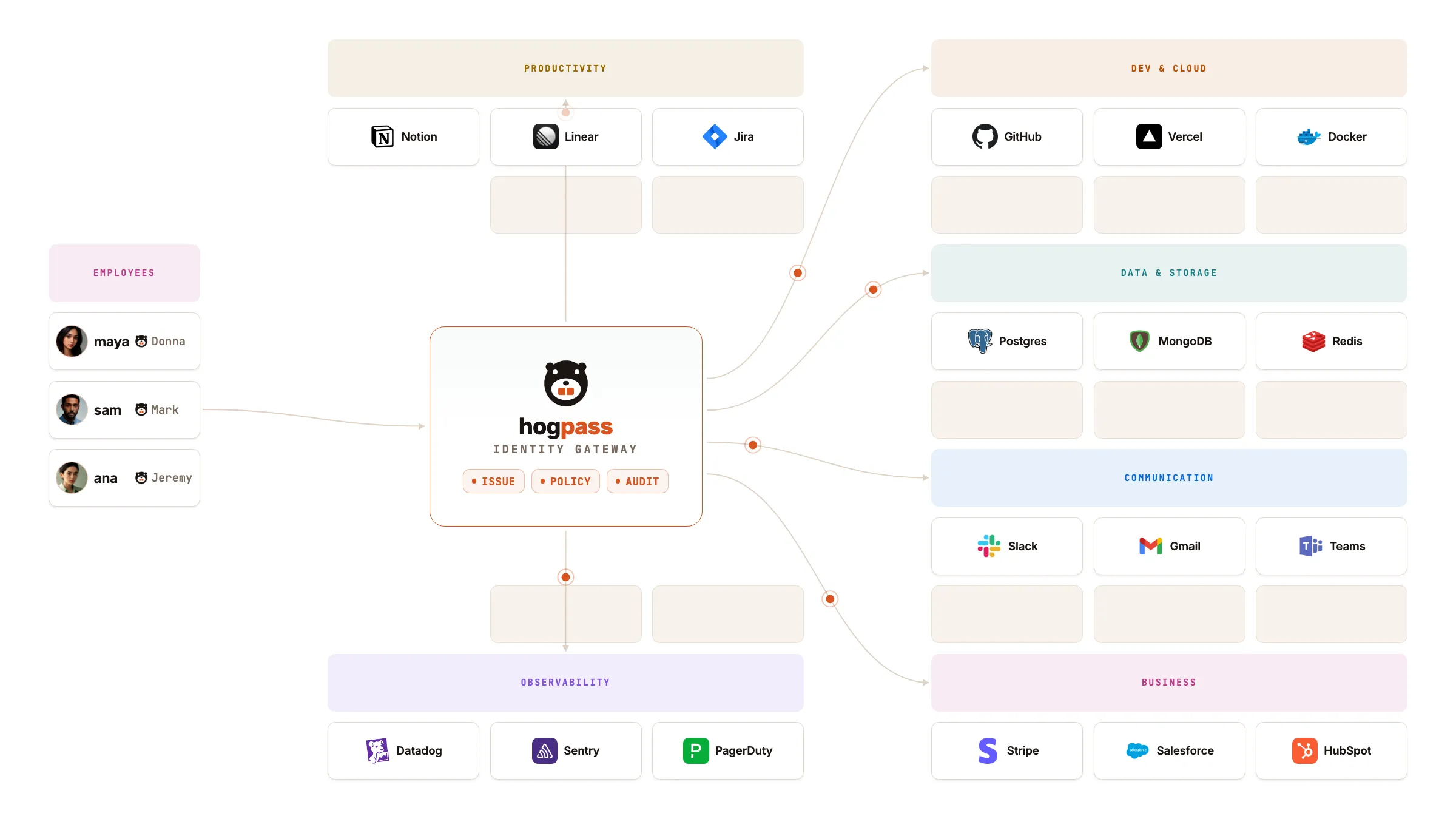1456x819 pixels.
Task: Click the Salesforce cloud icon
Action: click(x=1137, y=750)
